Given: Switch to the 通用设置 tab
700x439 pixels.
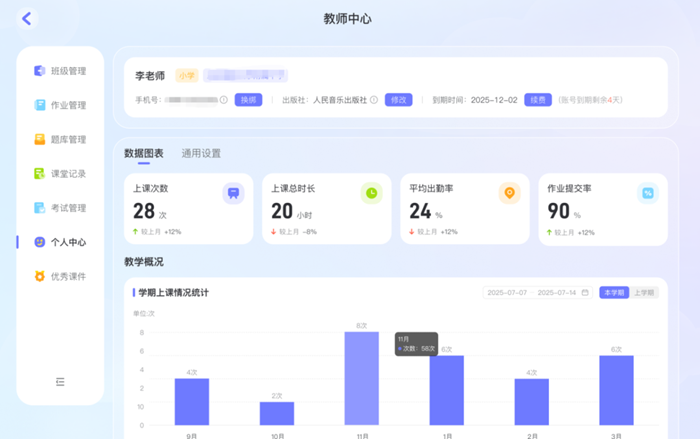Looking at the screenshot, I should pyautogui.click(x=201, y=154).
